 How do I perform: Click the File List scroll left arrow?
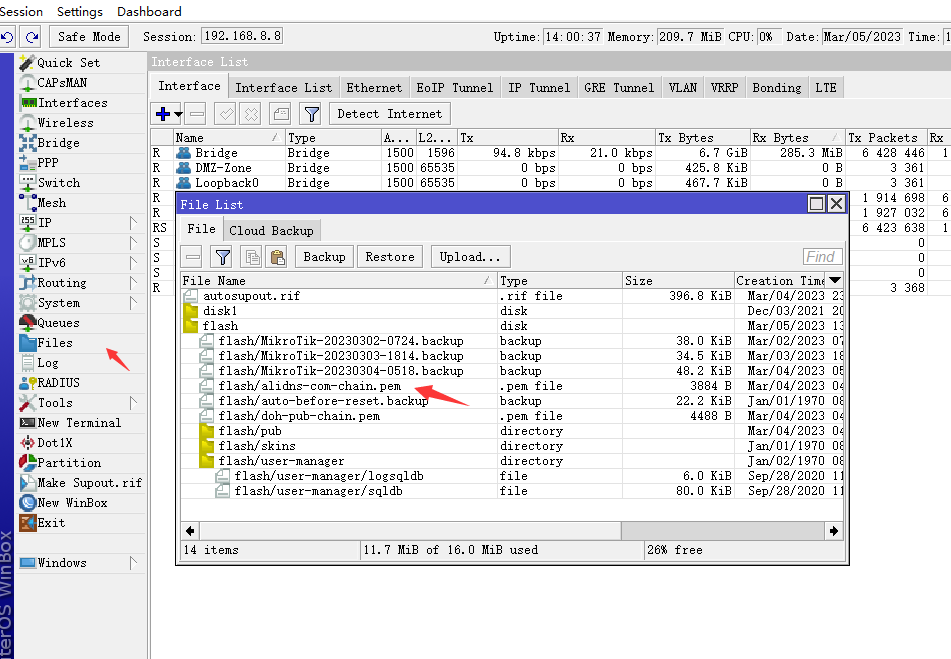(x=190, y=531)
